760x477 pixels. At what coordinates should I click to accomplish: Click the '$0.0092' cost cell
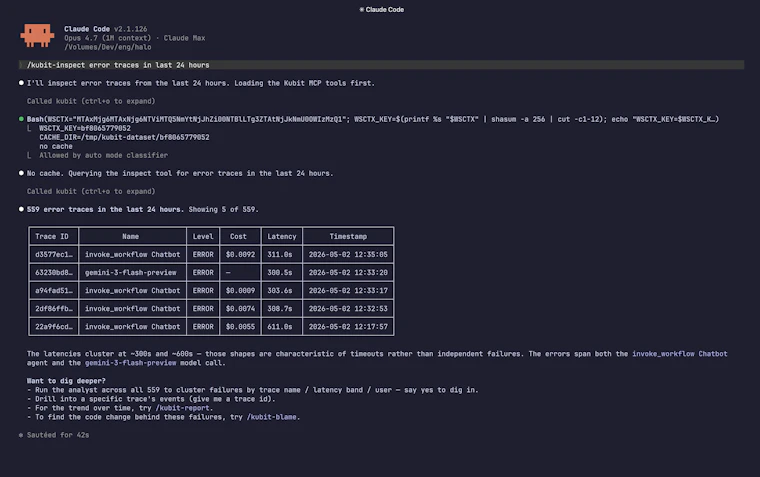pyautogui.click(x=240, y=254)
